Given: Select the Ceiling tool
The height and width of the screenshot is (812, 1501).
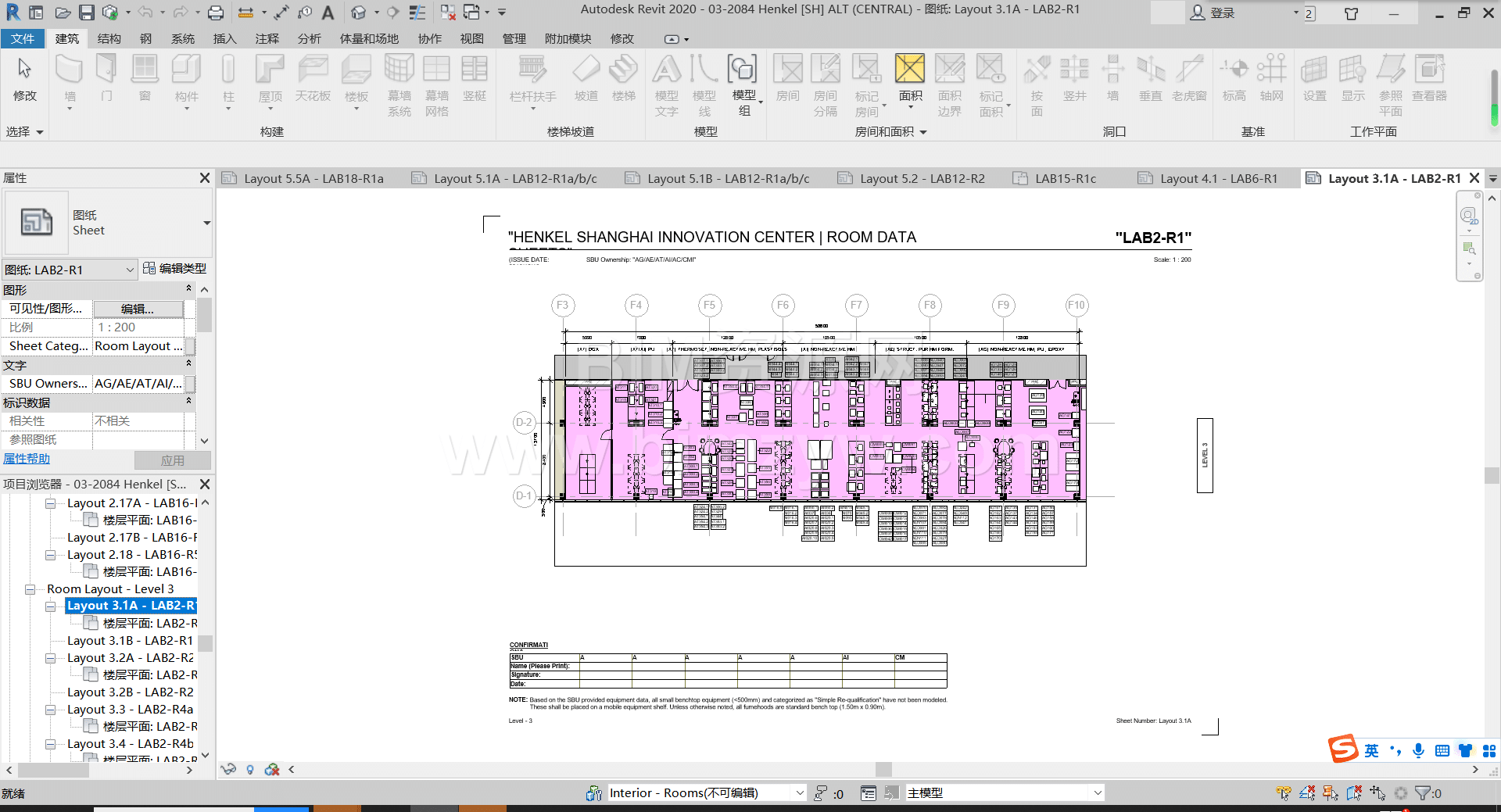Looking at the screenshot, I should pyautogui.click(x=313, y=77).
